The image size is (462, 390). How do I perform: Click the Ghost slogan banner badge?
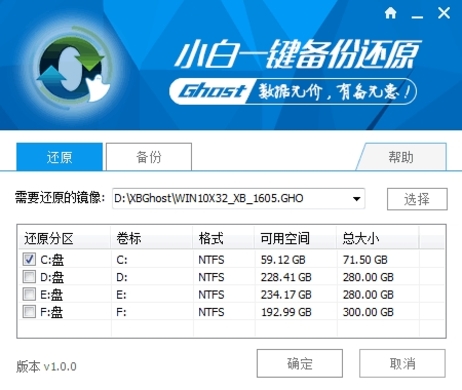coord(293,91)
